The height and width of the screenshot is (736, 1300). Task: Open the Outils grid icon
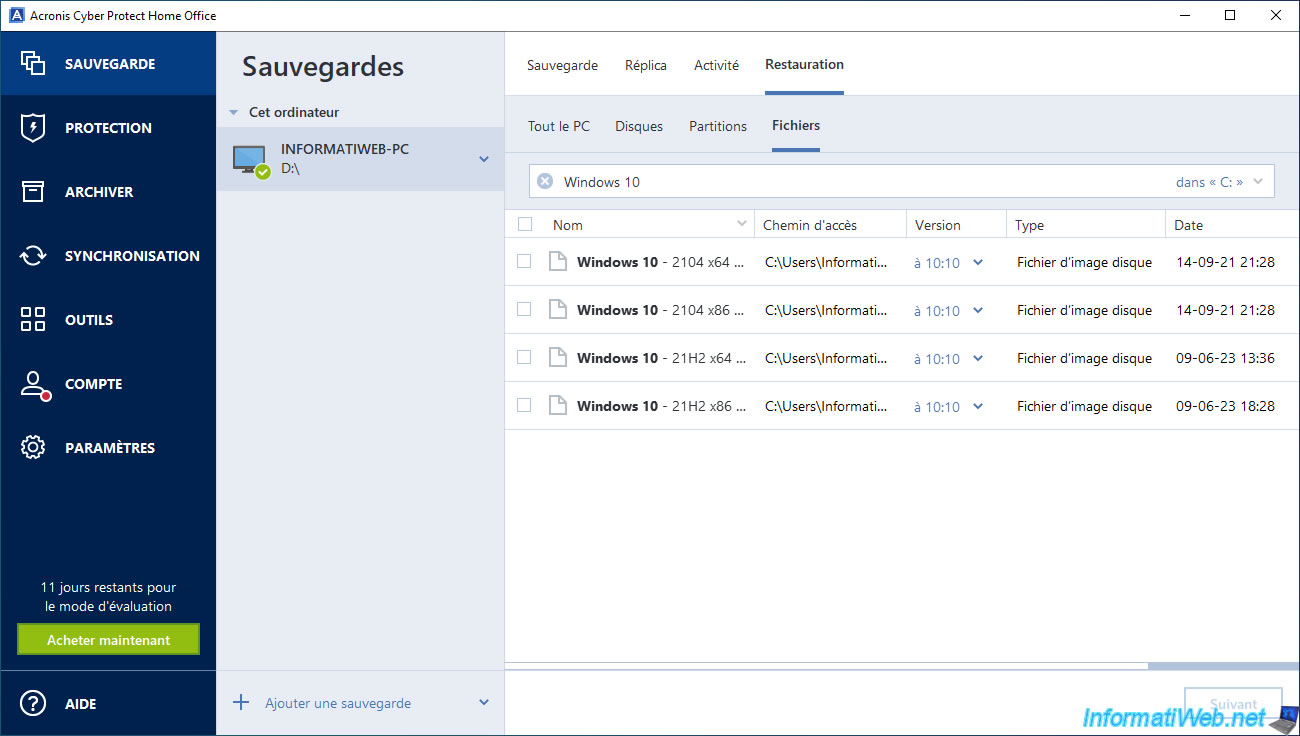click(33, 320)
